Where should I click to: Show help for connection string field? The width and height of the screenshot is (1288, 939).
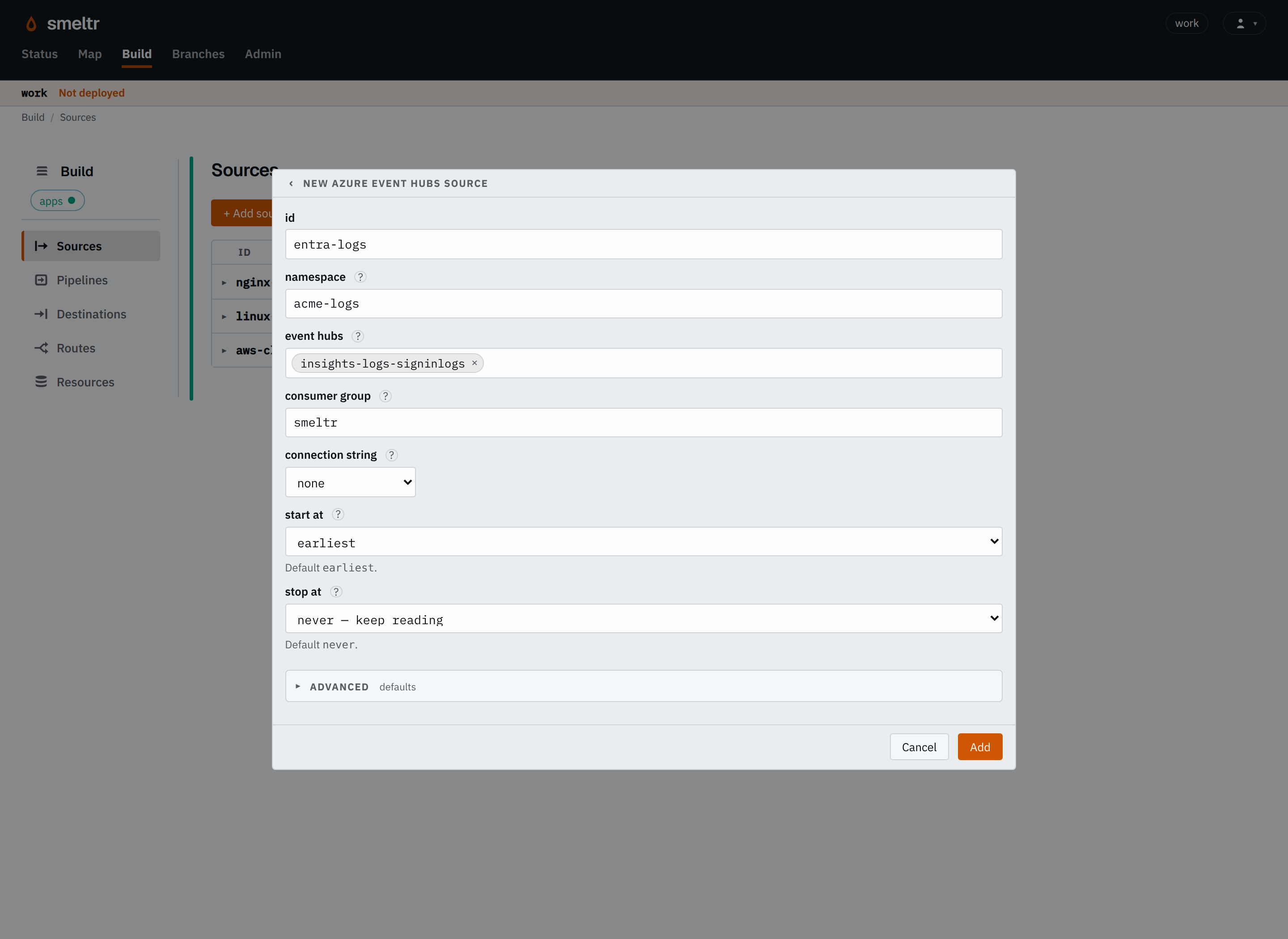coord(392,455)
